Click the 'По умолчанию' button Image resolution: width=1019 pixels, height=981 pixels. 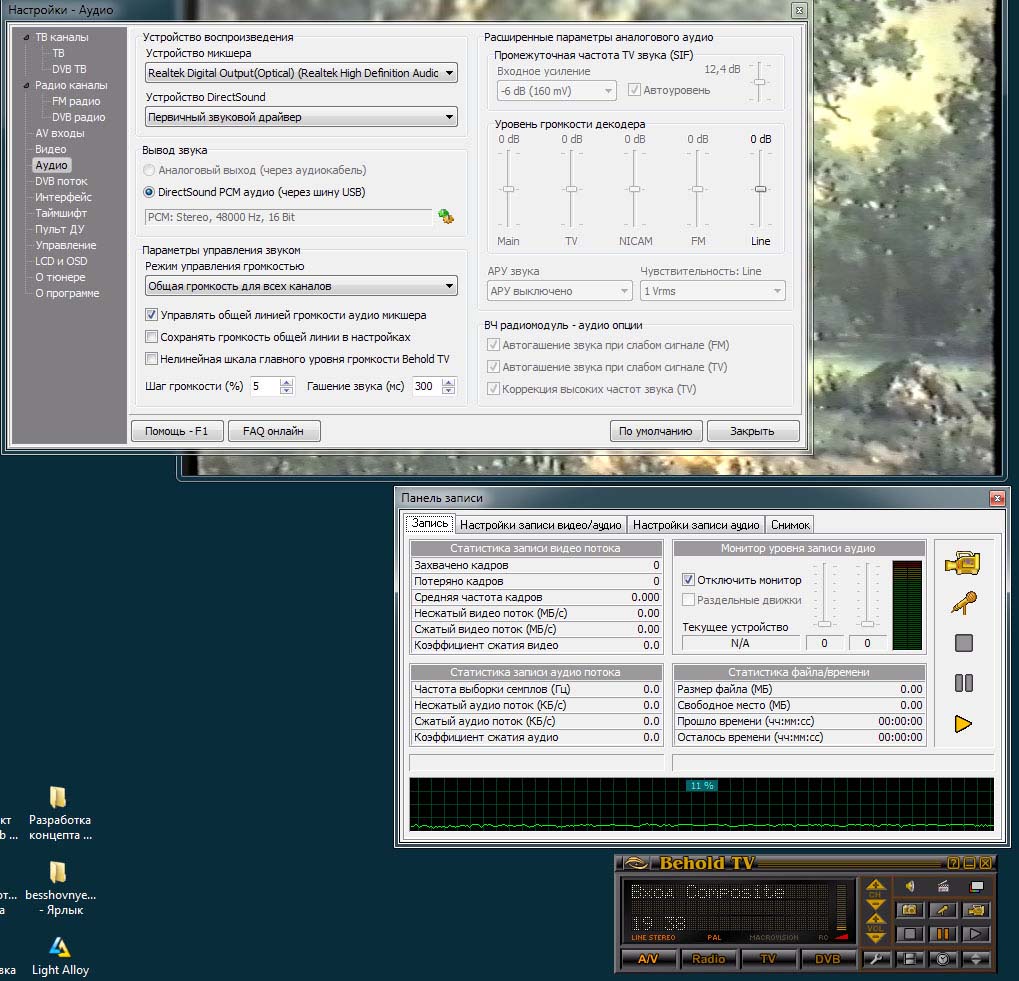655,431
